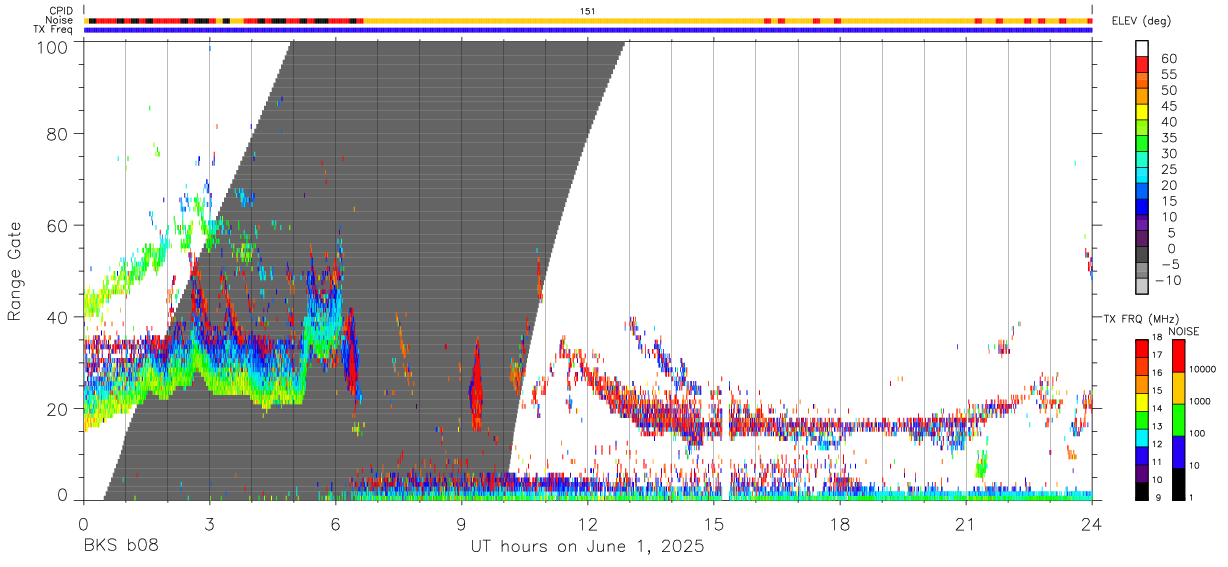The height and width of the screenshot is (567, 1228).
Task: Click elevation colorbar tick label 25
Action: tap(1167, 170)
